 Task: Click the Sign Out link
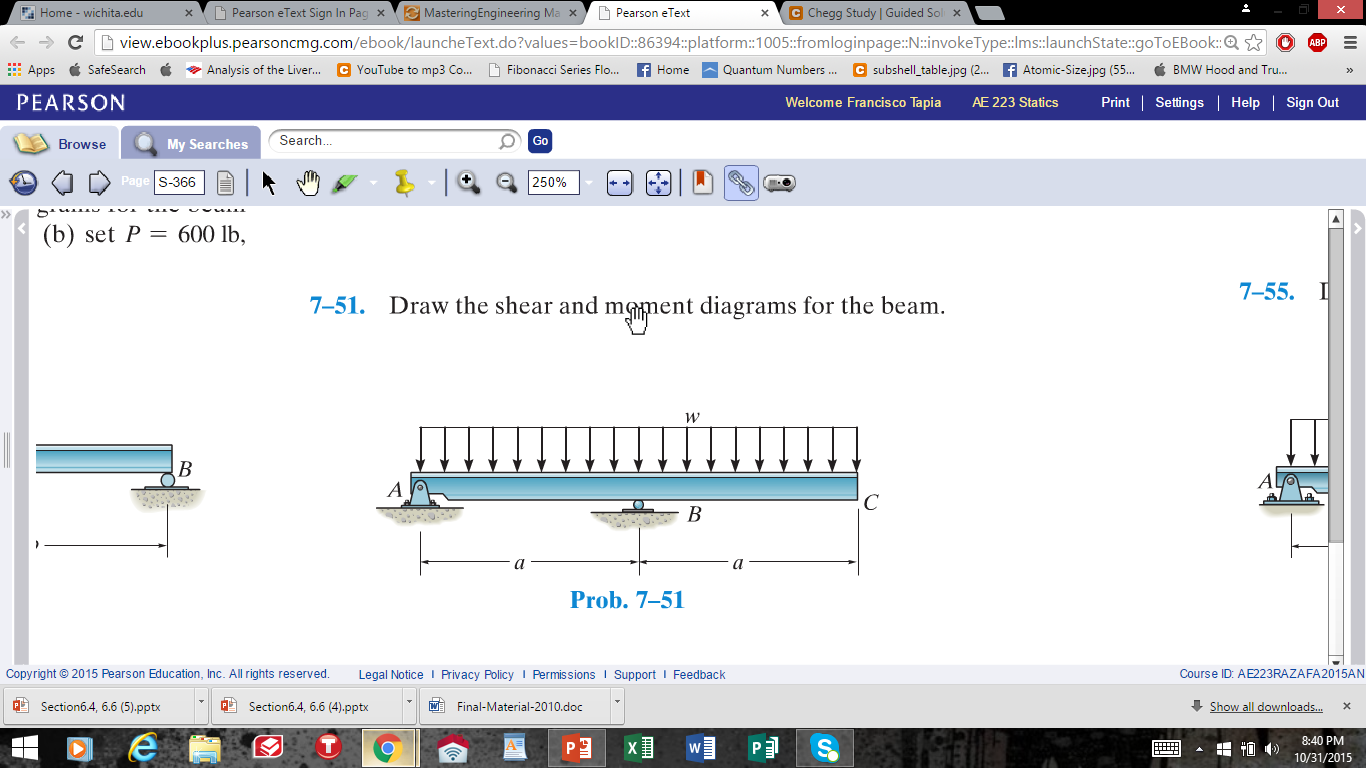click(1313, 102)
